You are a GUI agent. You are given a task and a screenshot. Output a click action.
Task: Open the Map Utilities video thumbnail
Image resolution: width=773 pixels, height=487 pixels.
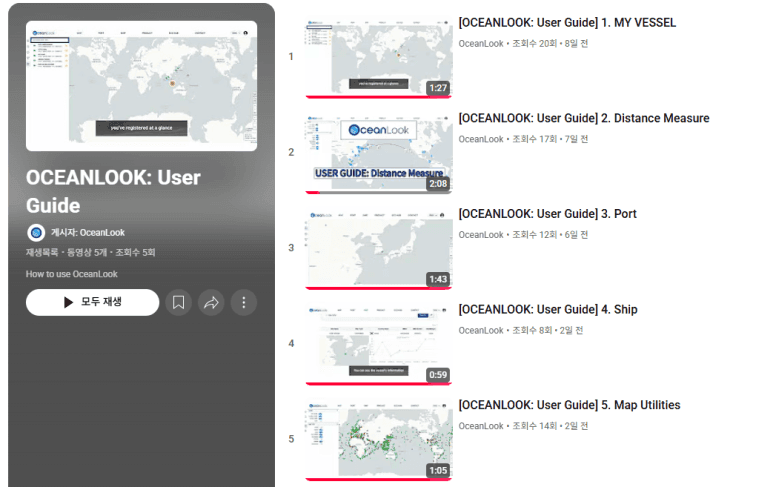click(x=378, y=440)
